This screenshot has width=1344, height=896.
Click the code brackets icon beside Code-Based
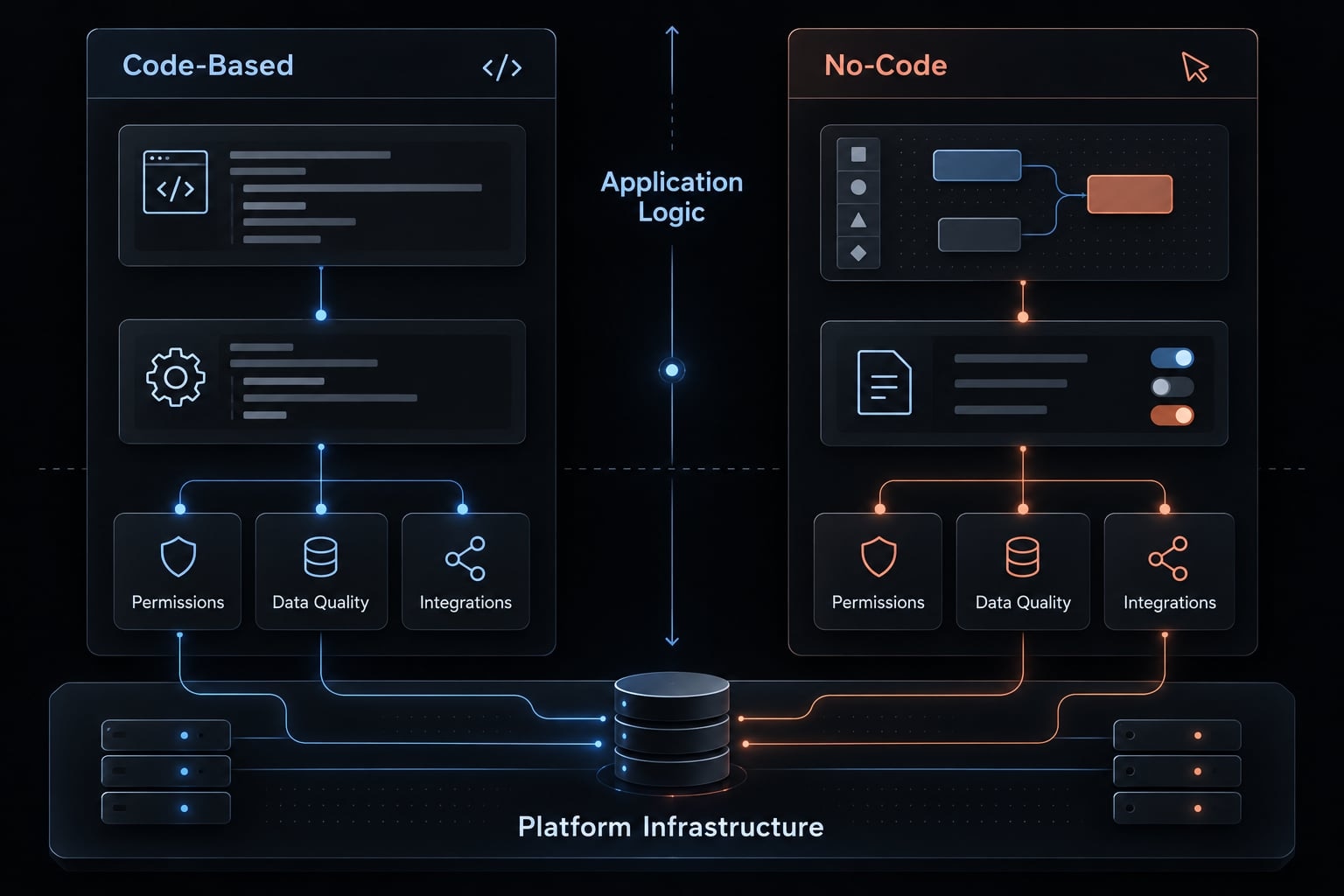pos(502,68)
